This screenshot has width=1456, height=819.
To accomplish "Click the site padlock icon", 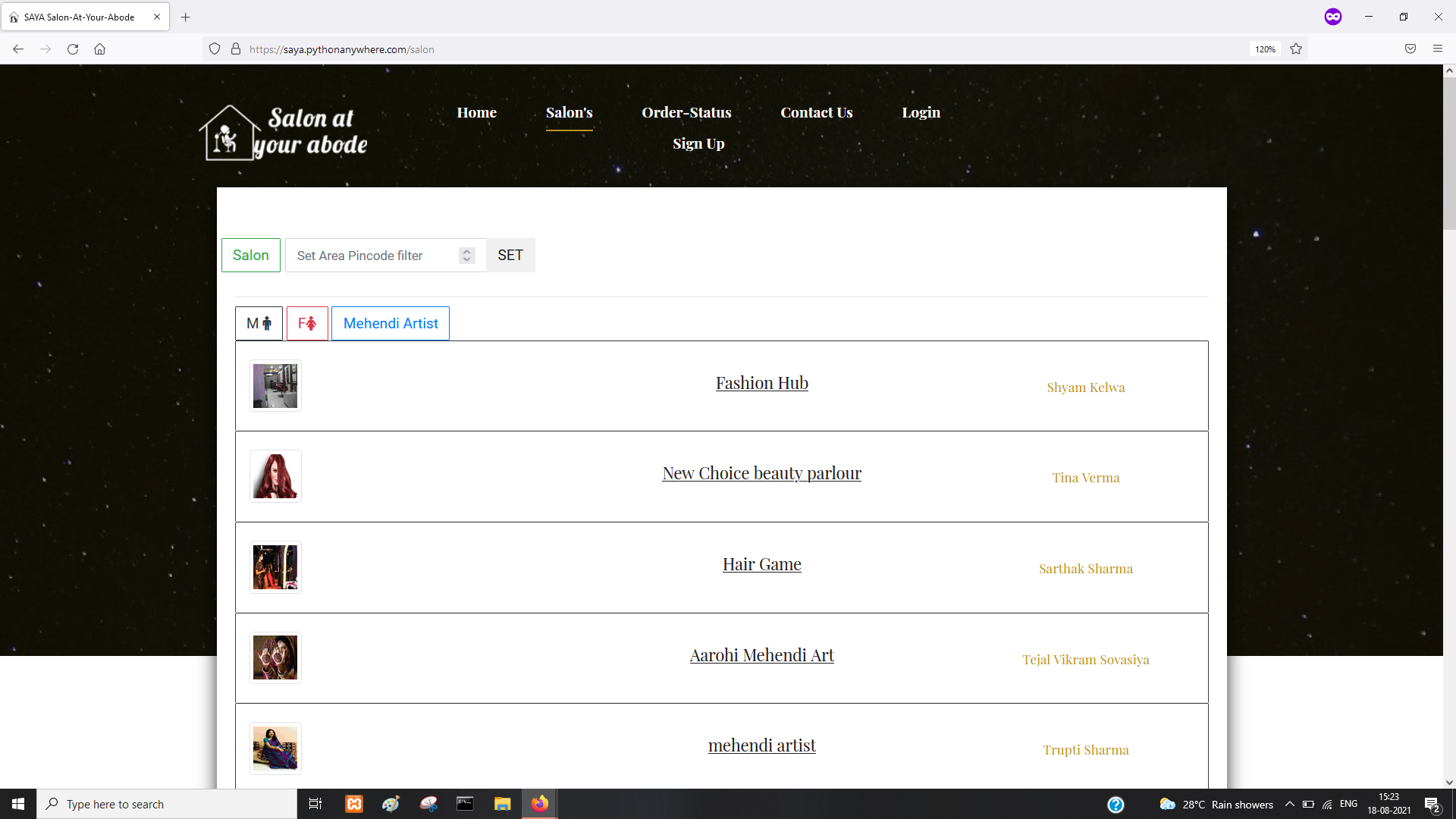I will [236, 49].
